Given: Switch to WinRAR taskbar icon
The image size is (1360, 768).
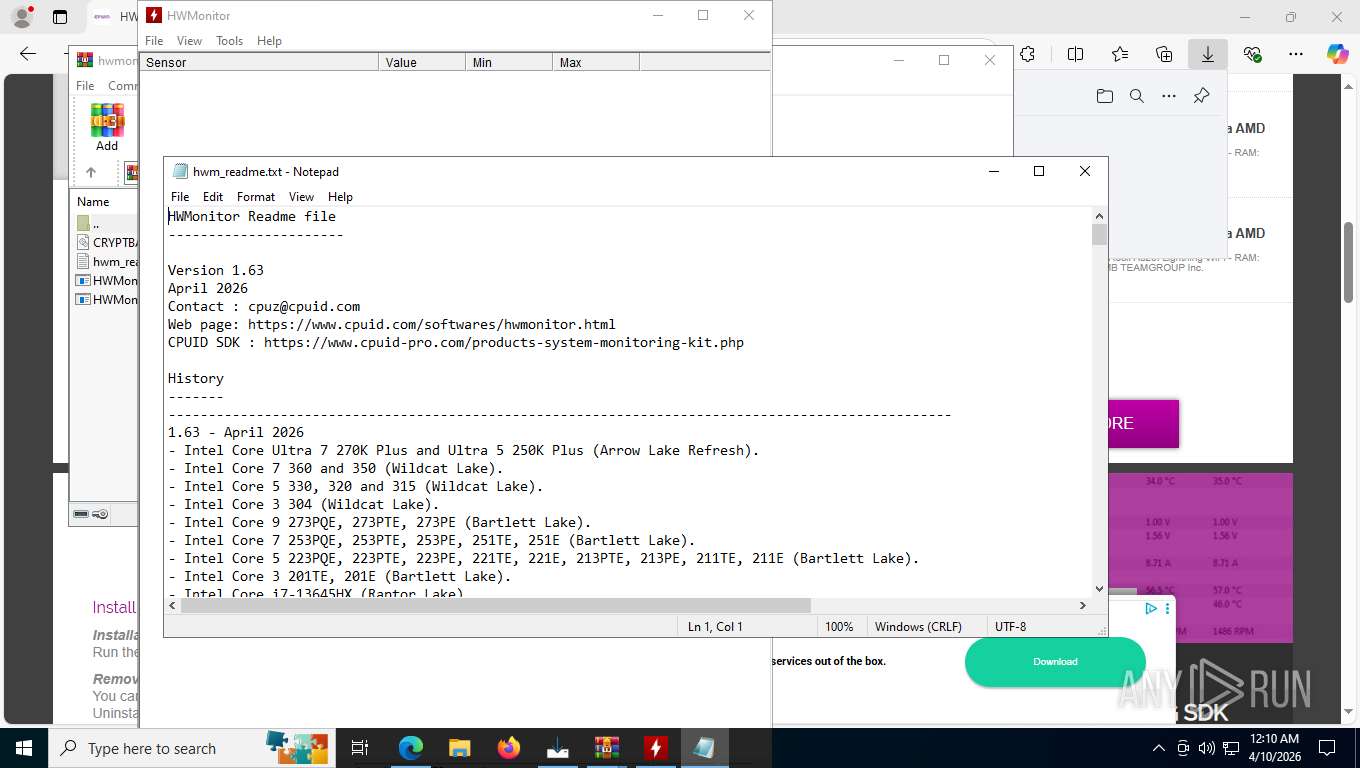Looking at the screenshot, I should tap(606, 748).
